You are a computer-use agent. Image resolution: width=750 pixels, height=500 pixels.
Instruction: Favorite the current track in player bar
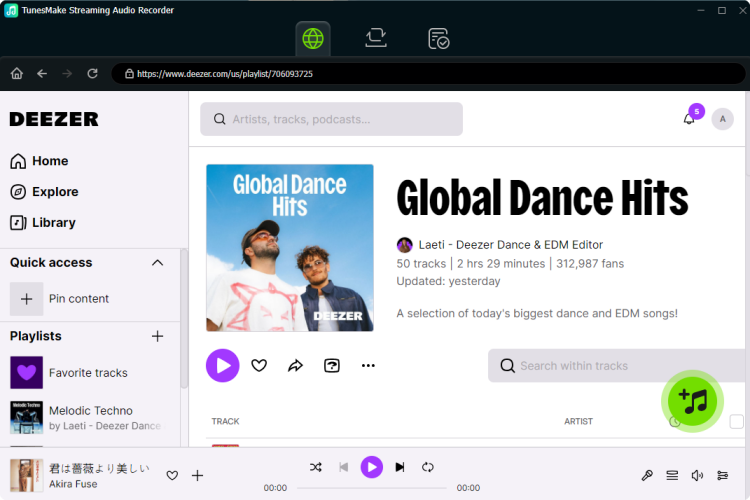click(172, 476)
